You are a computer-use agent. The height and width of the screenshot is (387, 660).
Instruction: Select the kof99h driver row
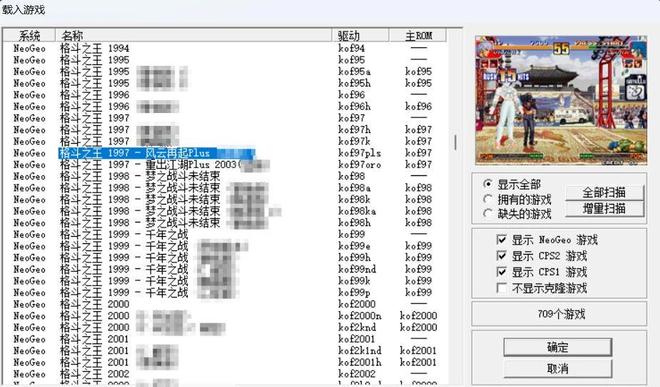coord(225,257)
